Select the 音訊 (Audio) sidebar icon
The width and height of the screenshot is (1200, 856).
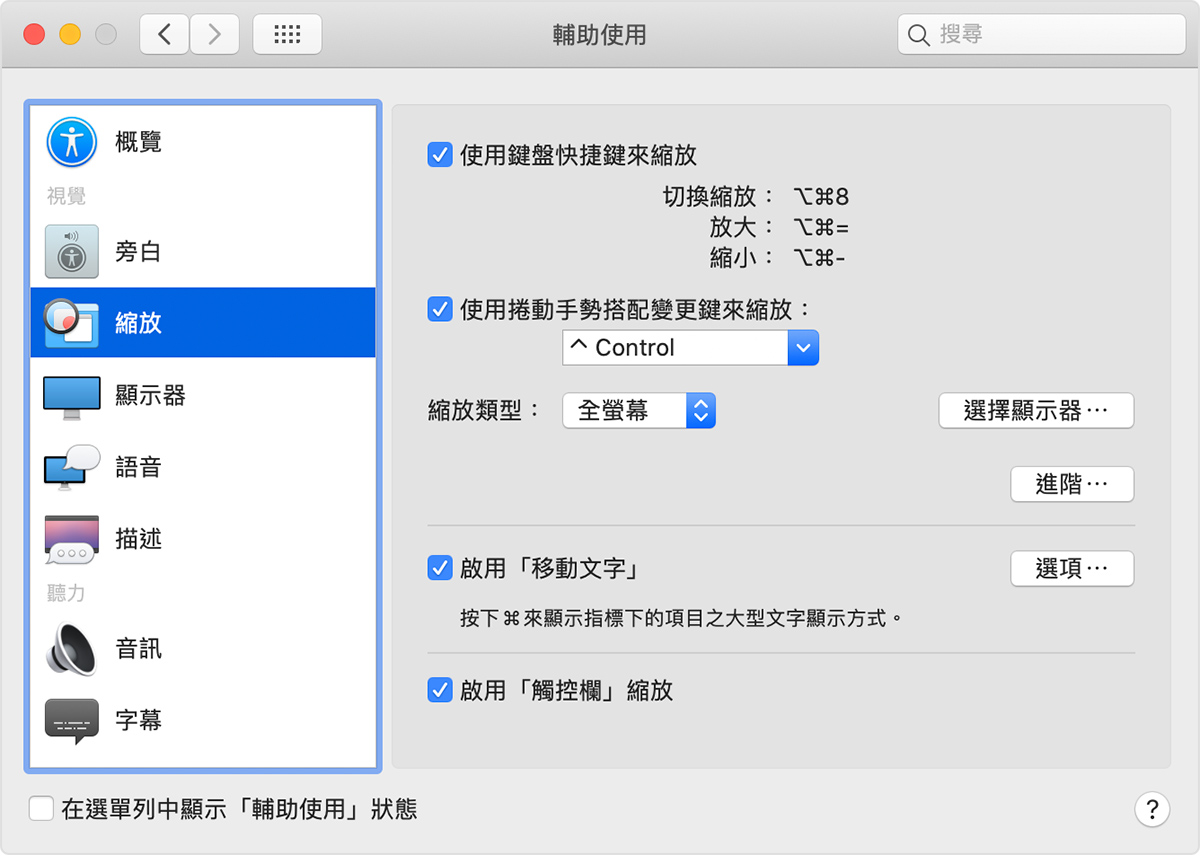click(70, 649)
